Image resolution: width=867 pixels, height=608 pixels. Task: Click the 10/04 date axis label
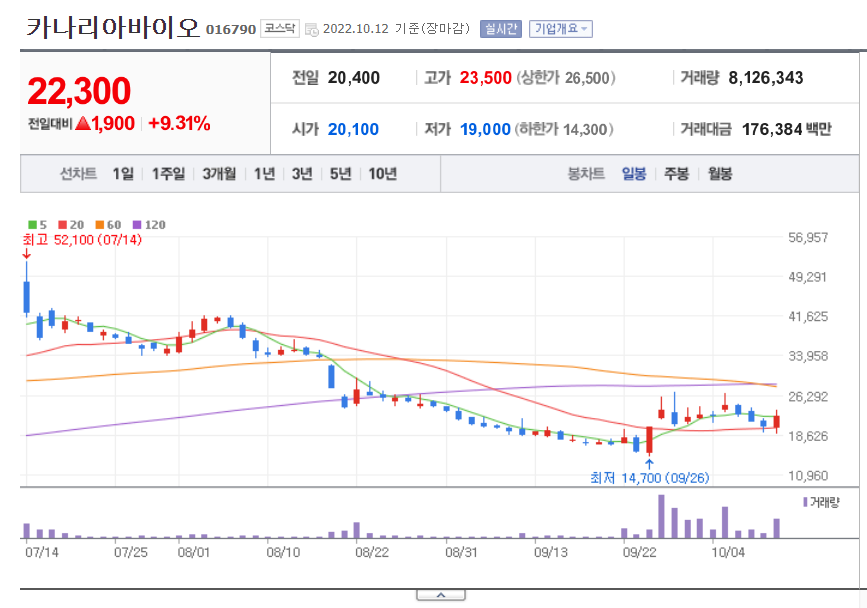[728, 553]
